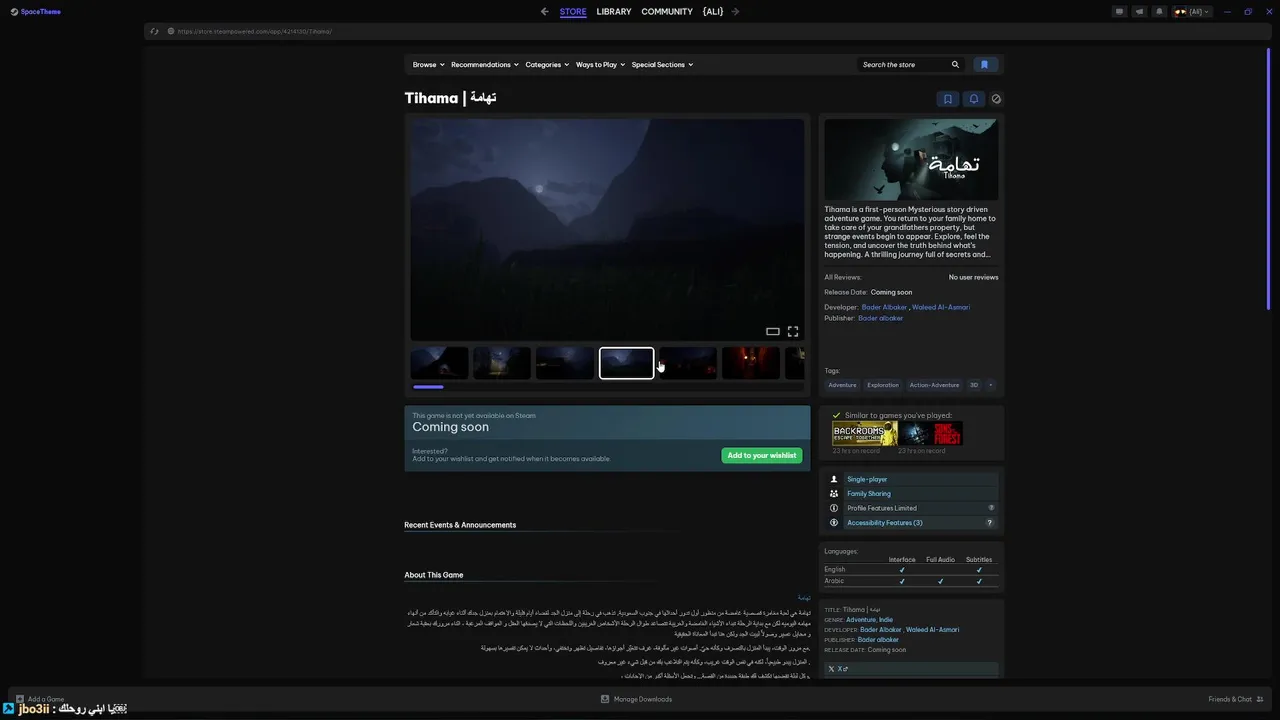Open Backrooms Escape Together similar game
Image resolution: width=1280 pixels, height=720 pixels.
[865, 433]
